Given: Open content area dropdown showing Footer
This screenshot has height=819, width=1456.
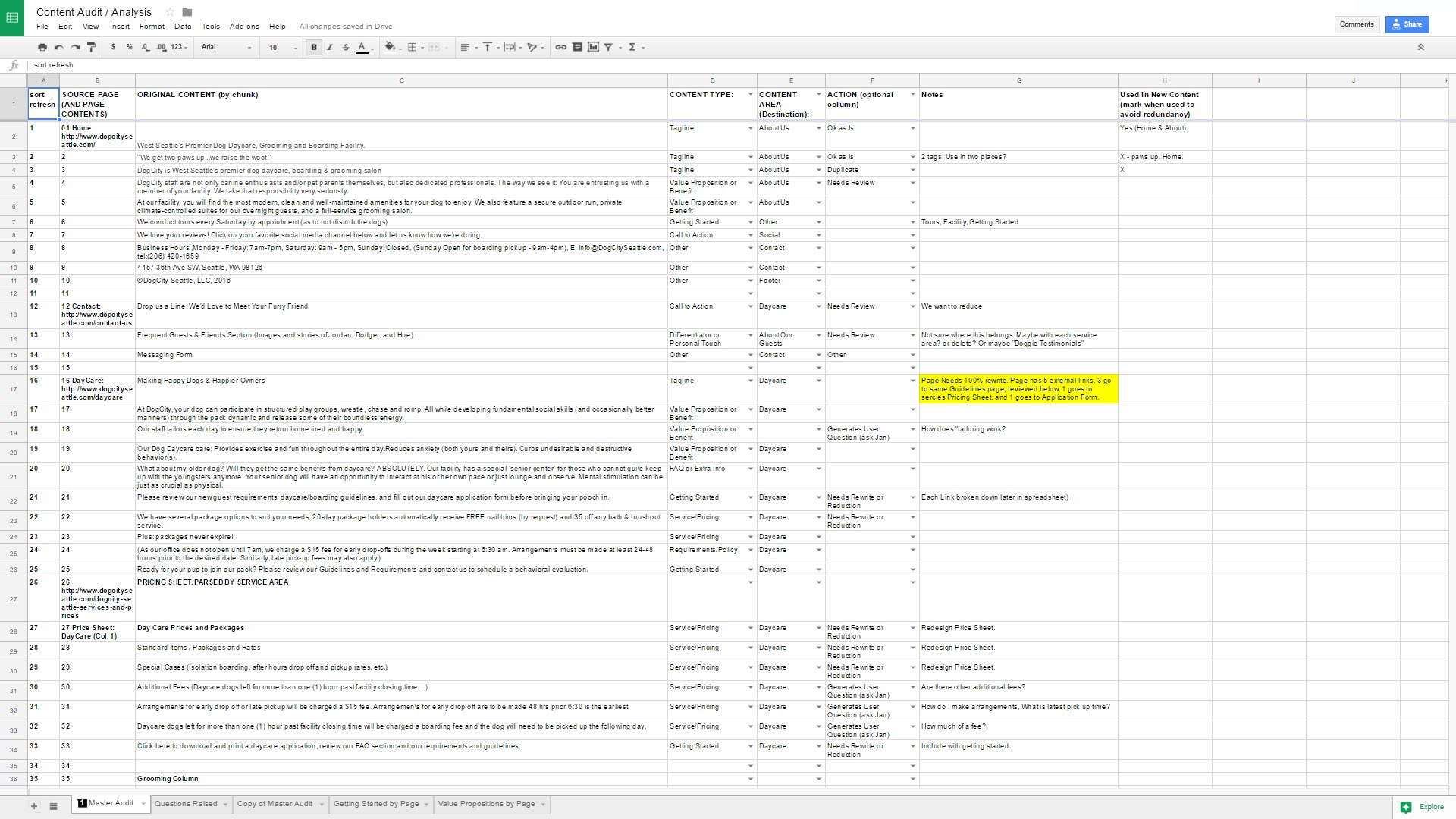Looking at the screenshot, I should pos(818,281).
